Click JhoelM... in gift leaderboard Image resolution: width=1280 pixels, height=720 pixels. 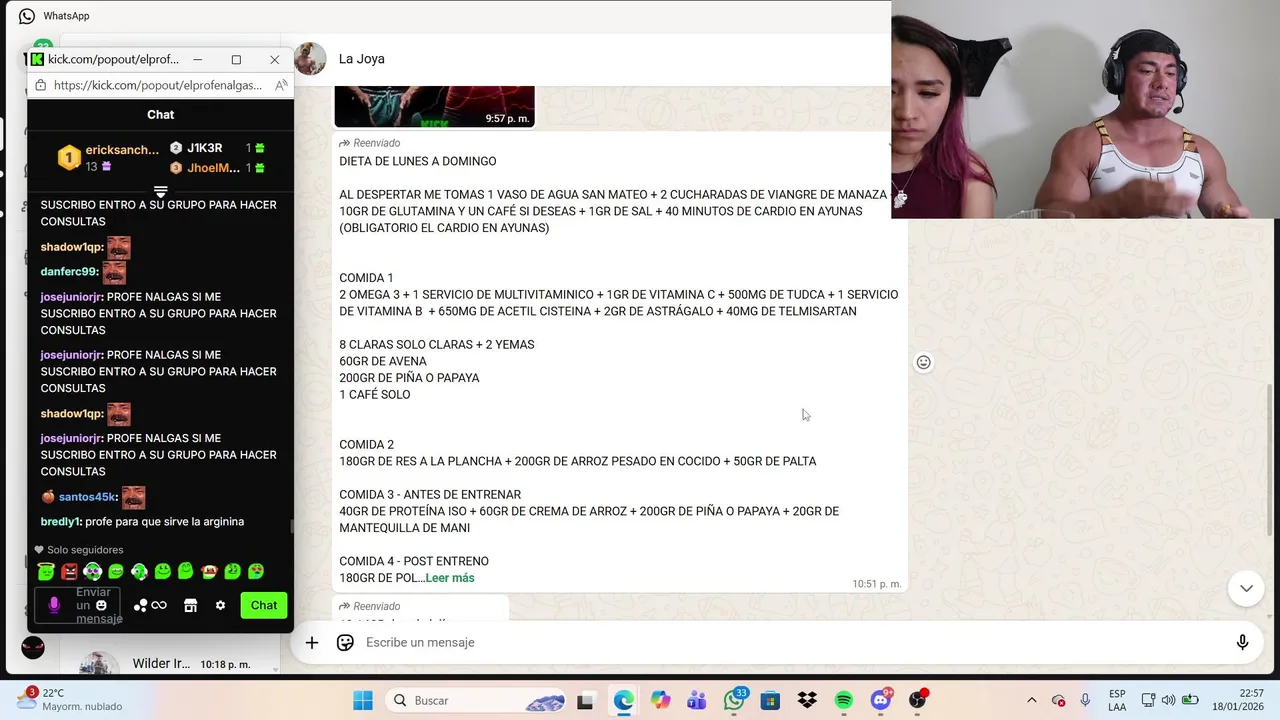(x=213, y=168)
